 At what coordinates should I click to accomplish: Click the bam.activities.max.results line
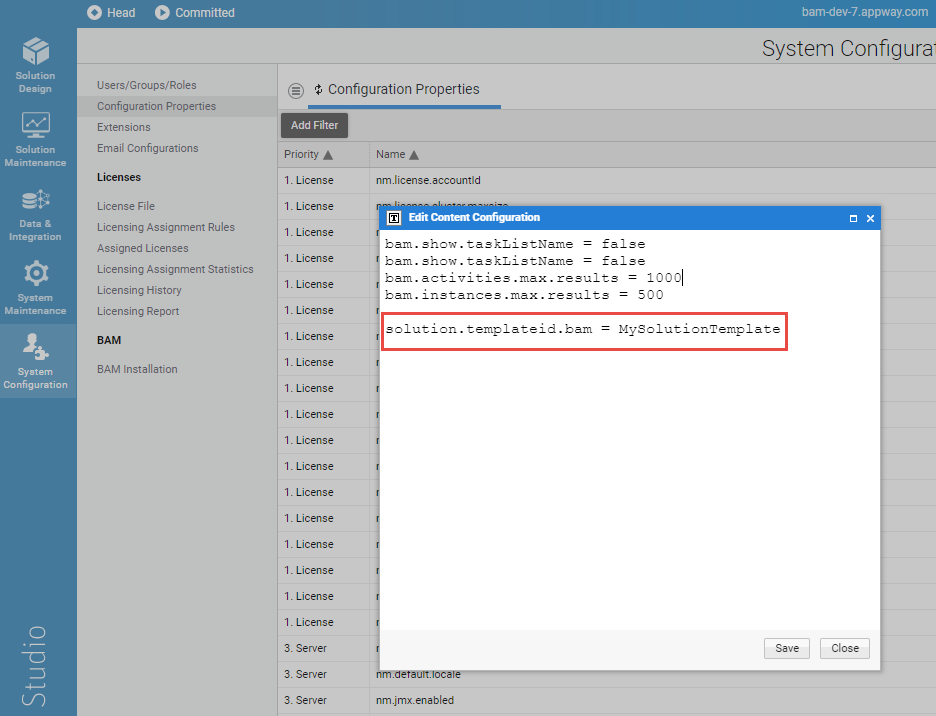point(533,278)
